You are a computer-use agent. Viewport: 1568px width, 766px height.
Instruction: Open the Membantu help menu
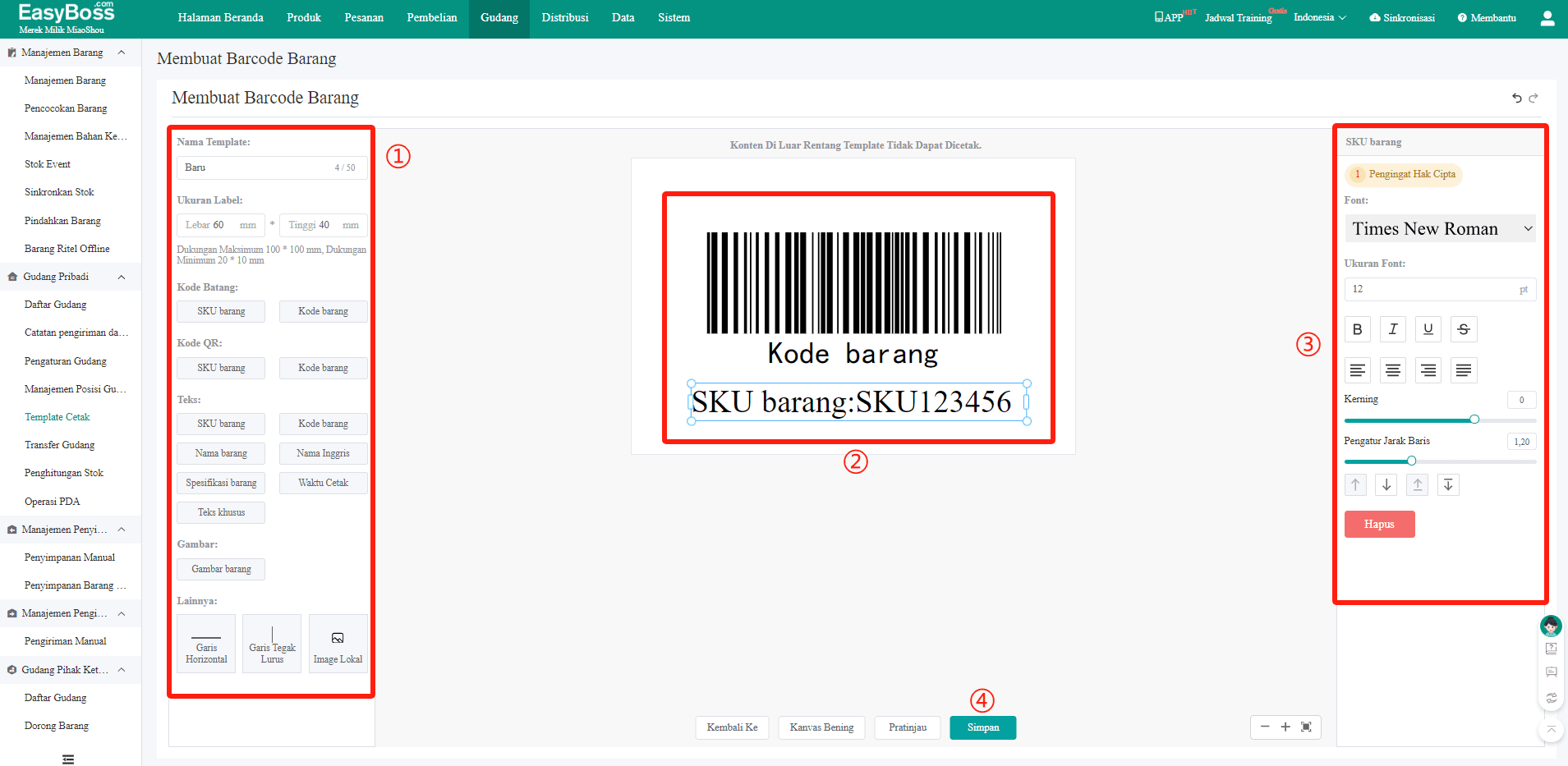[1487, 17]
